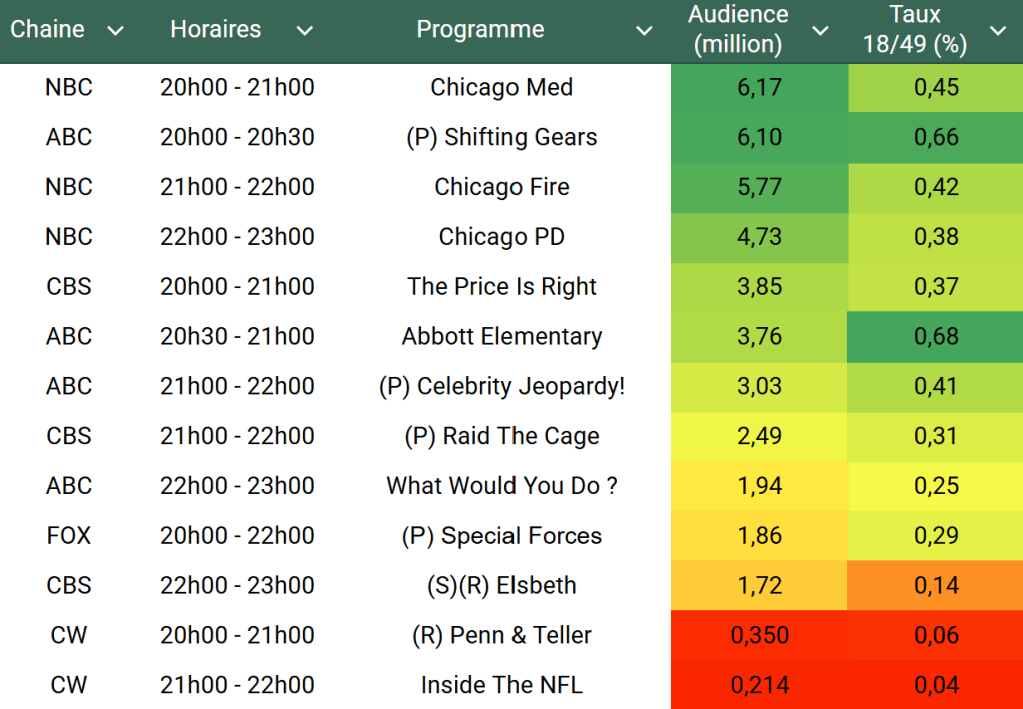Select the (S)(R) Elsbeth programme cell
Viewport: 1023px width, 709px height.
coord(501,586)
